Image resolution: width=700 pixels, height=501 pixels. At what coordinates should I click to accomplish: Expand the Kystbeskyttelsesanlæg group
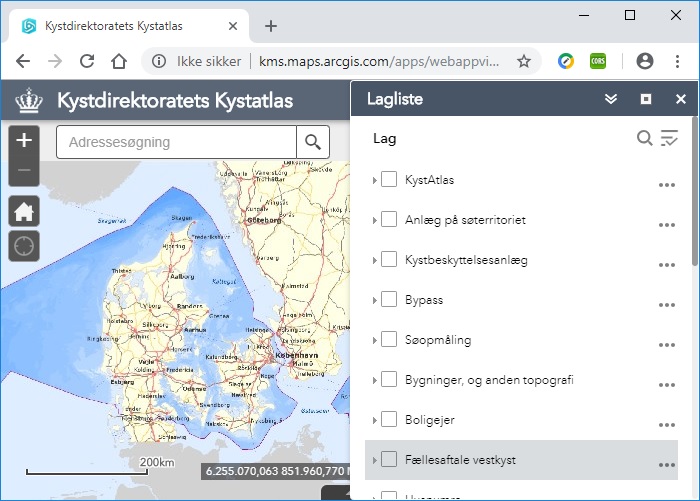pyautogui.click(x=375, y=260)
